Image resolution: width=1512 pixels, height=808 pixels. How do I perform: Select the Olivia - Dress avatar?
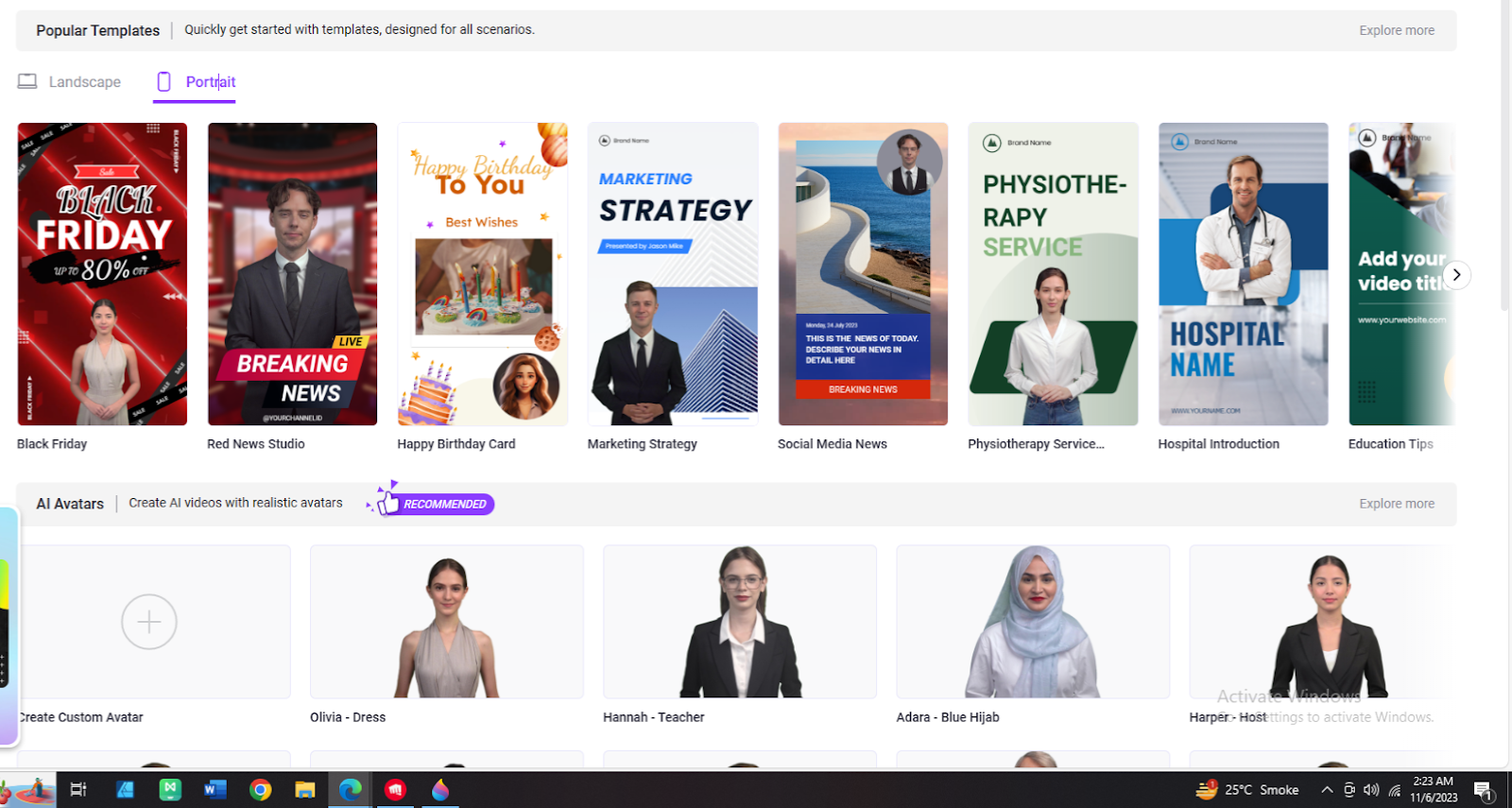pos(447,622)
